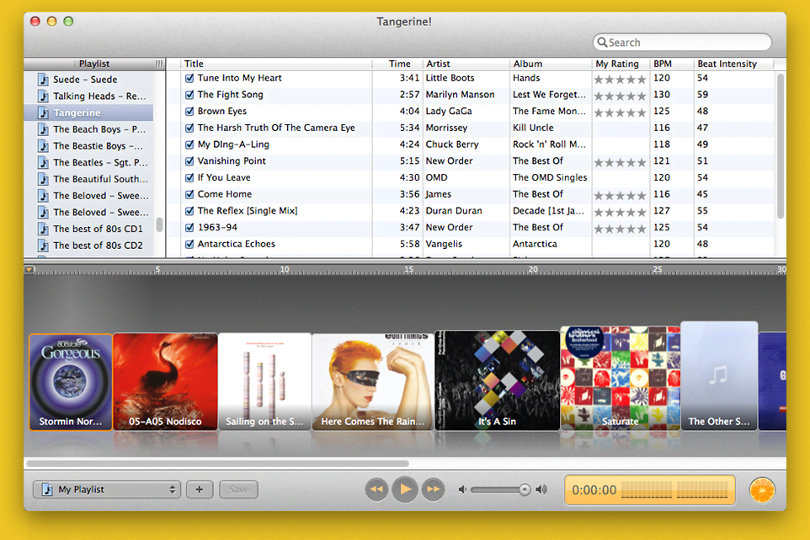Image resolution: width=810 pixels, height=540 pixels.
Task: Select the It's A Sin album cover
Action: [x=497, y=380]
